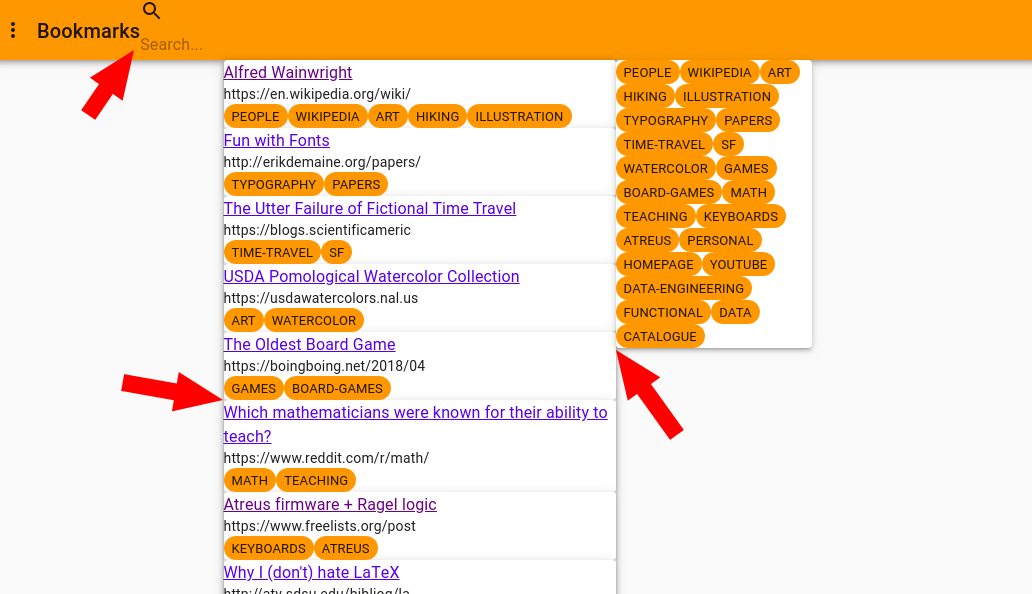Filter by WIKIPEDIA in the tag panel
This screenshot has width=1032, height=594.
pos(719,73)
